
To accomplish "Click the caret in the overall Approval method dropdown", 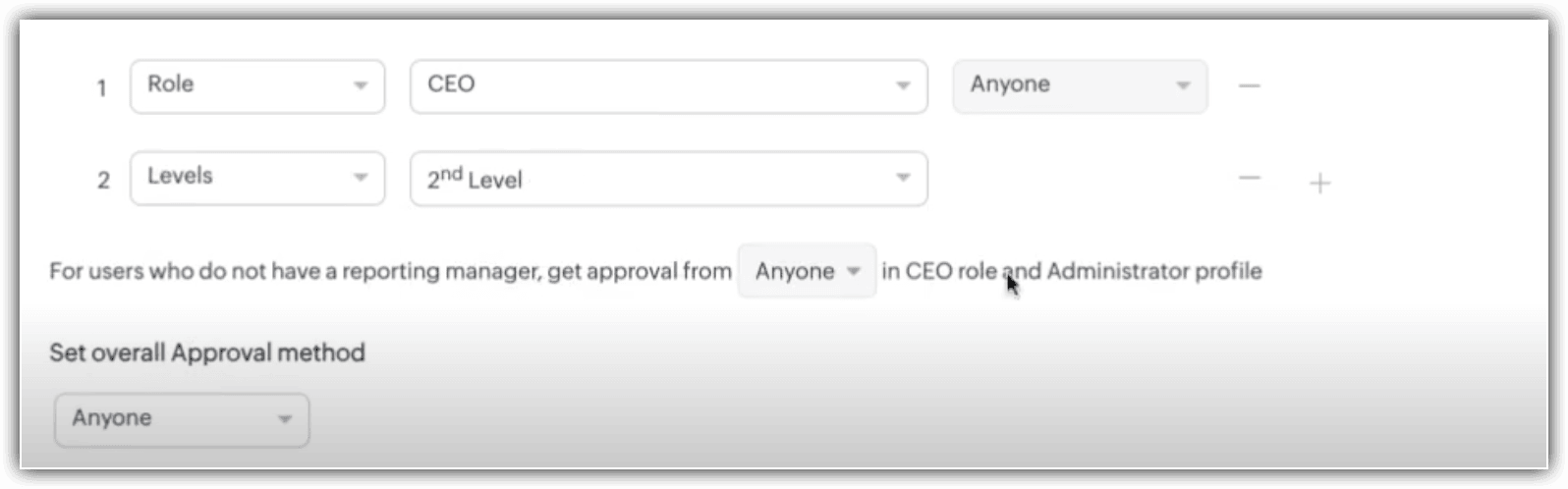I will tap(285, 420).
